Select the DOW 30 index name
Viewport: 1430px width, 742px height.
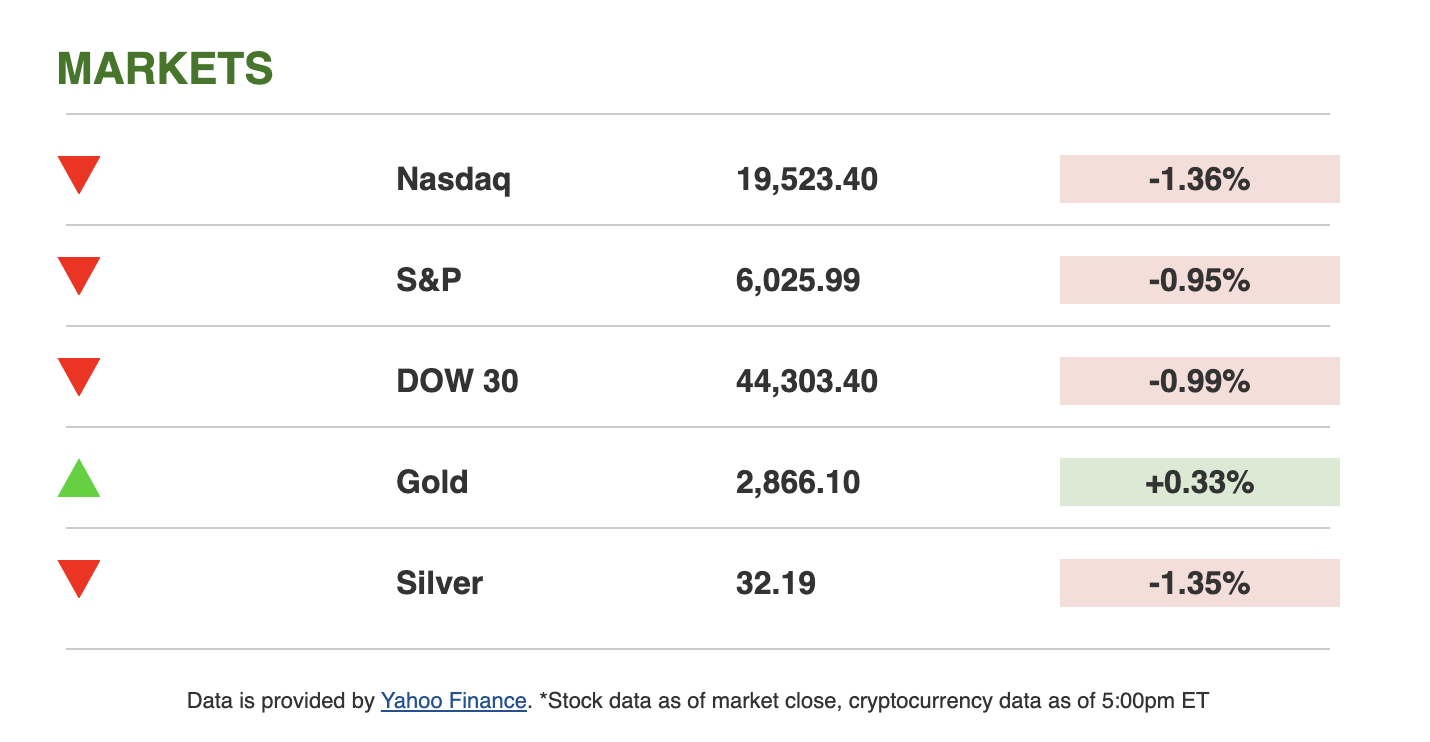pyautogui.click(x=458, y=382)
